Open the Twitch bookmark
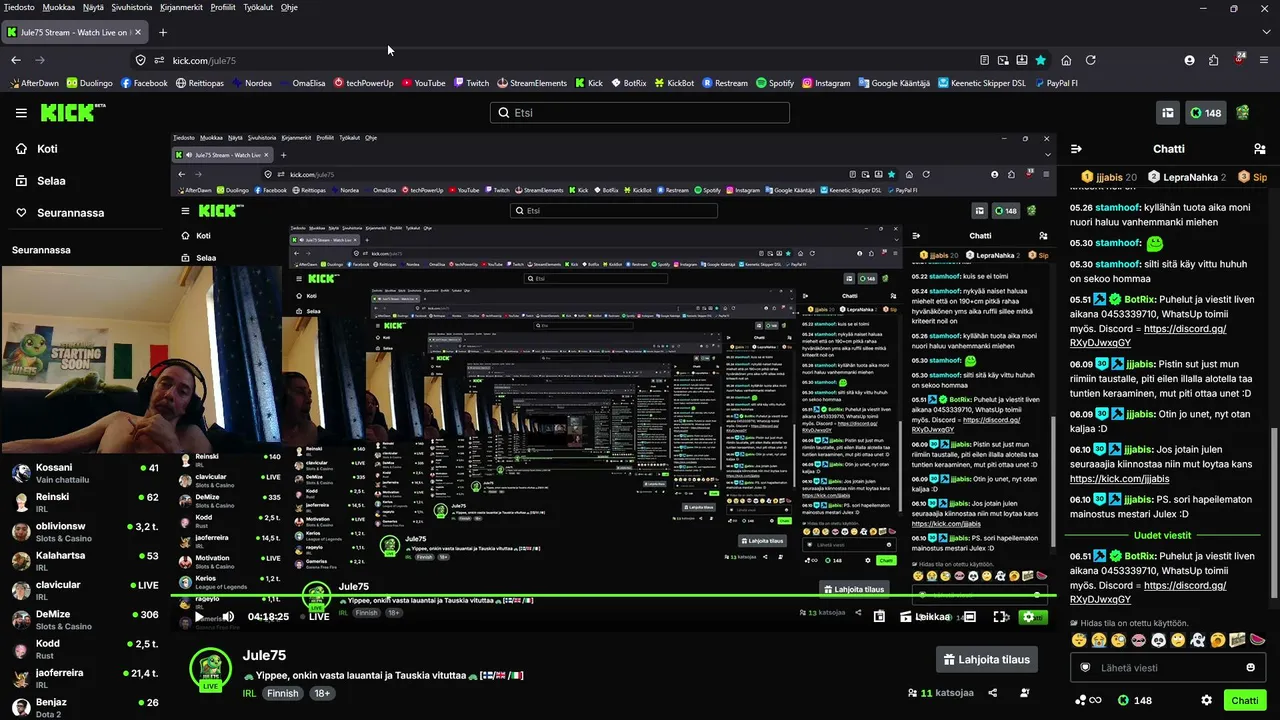The height and width of the screenshot is (720, 1280). pos(471,83)
